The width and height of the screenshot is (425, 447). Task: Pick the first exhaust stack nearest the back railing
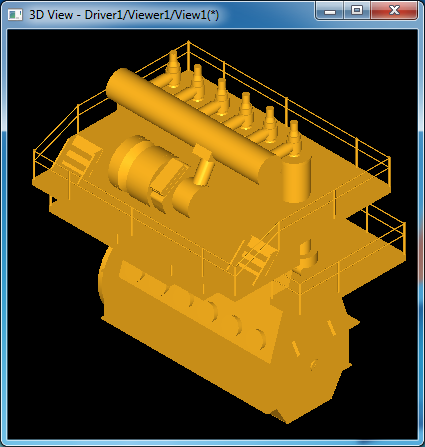click(x=173, y=67)
